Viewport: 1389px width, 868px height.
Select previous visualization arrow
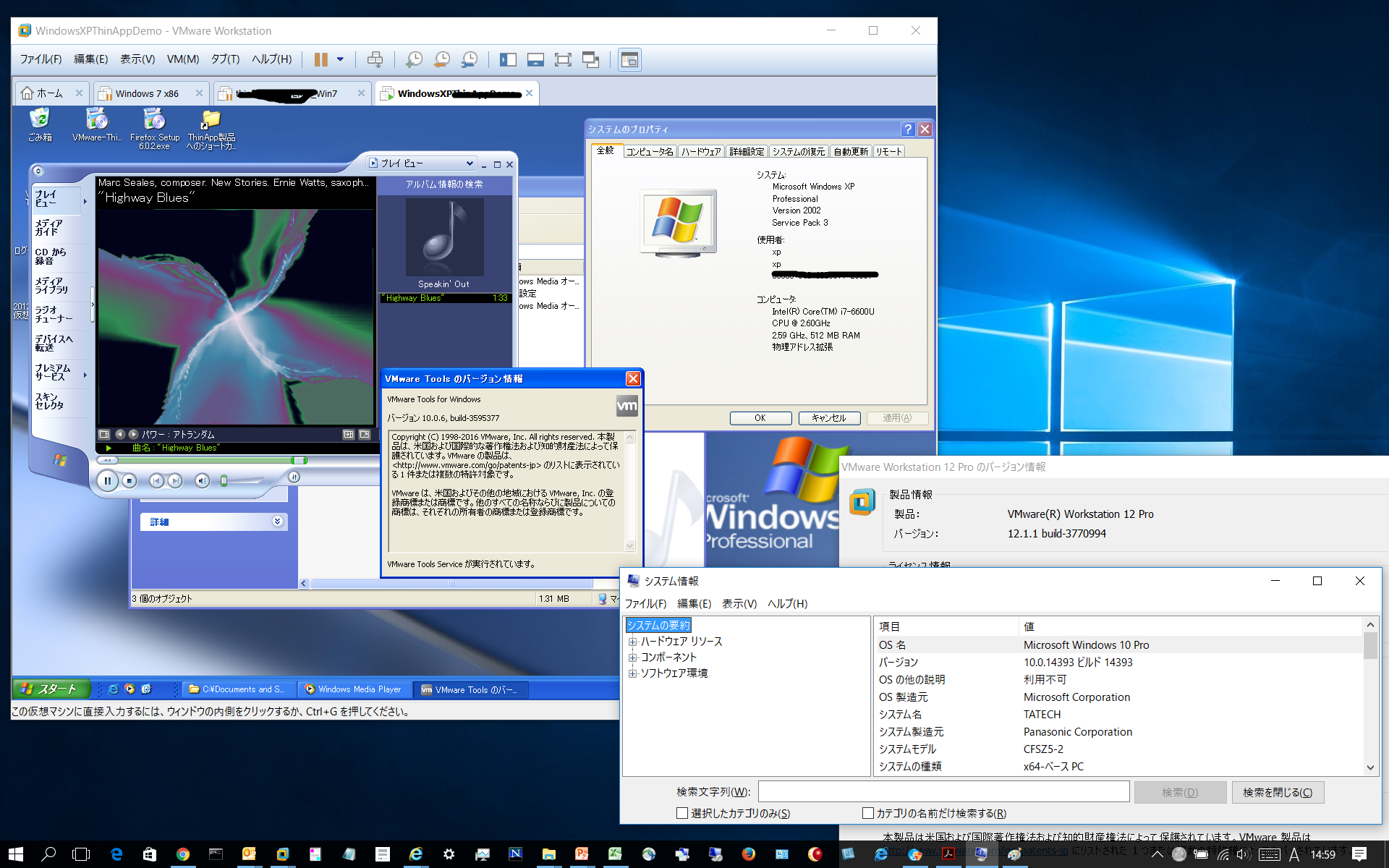(x=120, y=435)
